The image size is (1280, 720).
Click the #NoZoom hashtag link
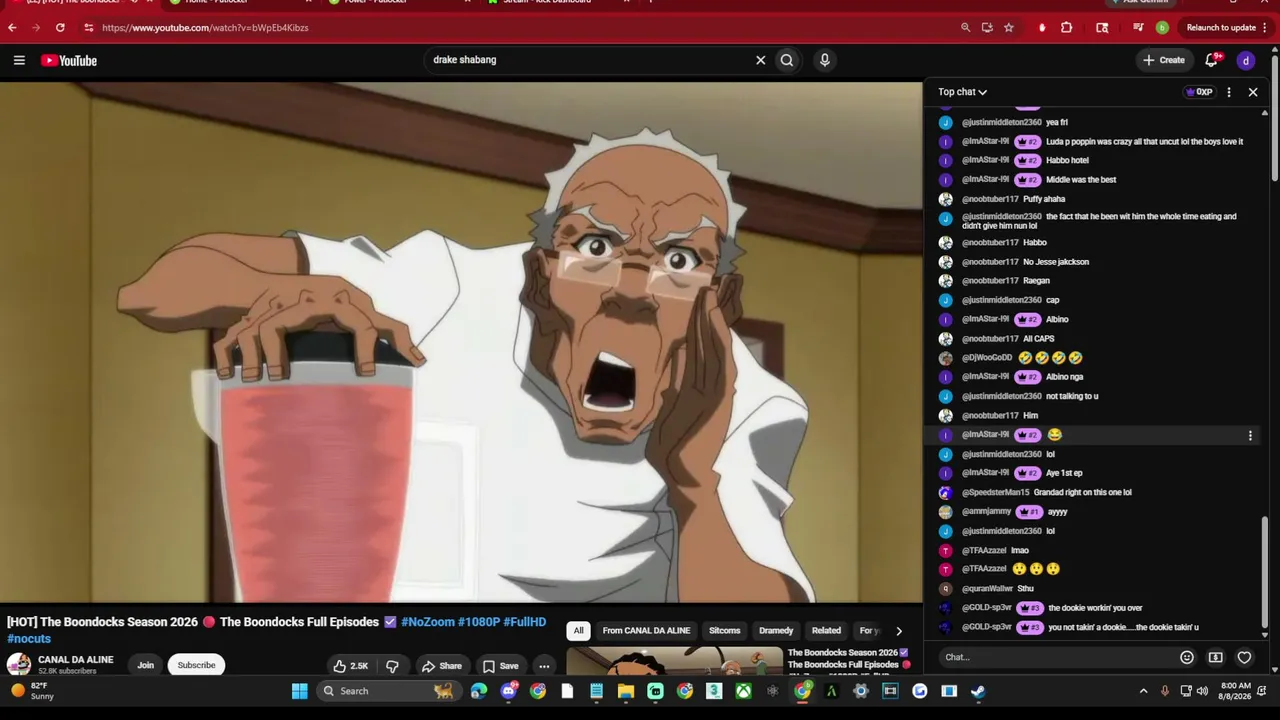pos(427,622)
